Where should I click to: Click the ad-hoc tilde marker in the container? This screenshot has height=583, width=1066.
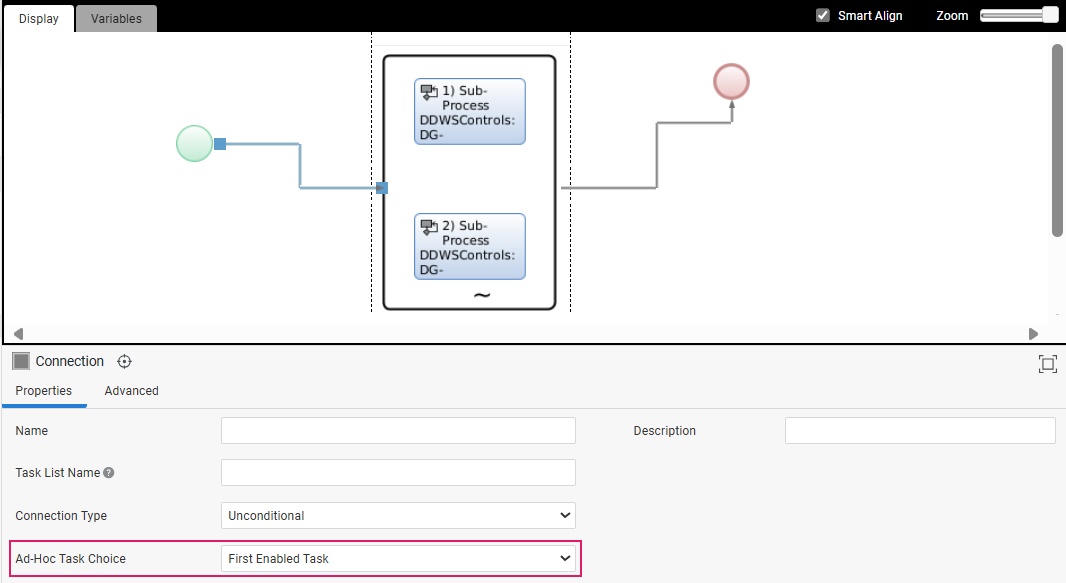pyautogui.click(x=481, y=296)
